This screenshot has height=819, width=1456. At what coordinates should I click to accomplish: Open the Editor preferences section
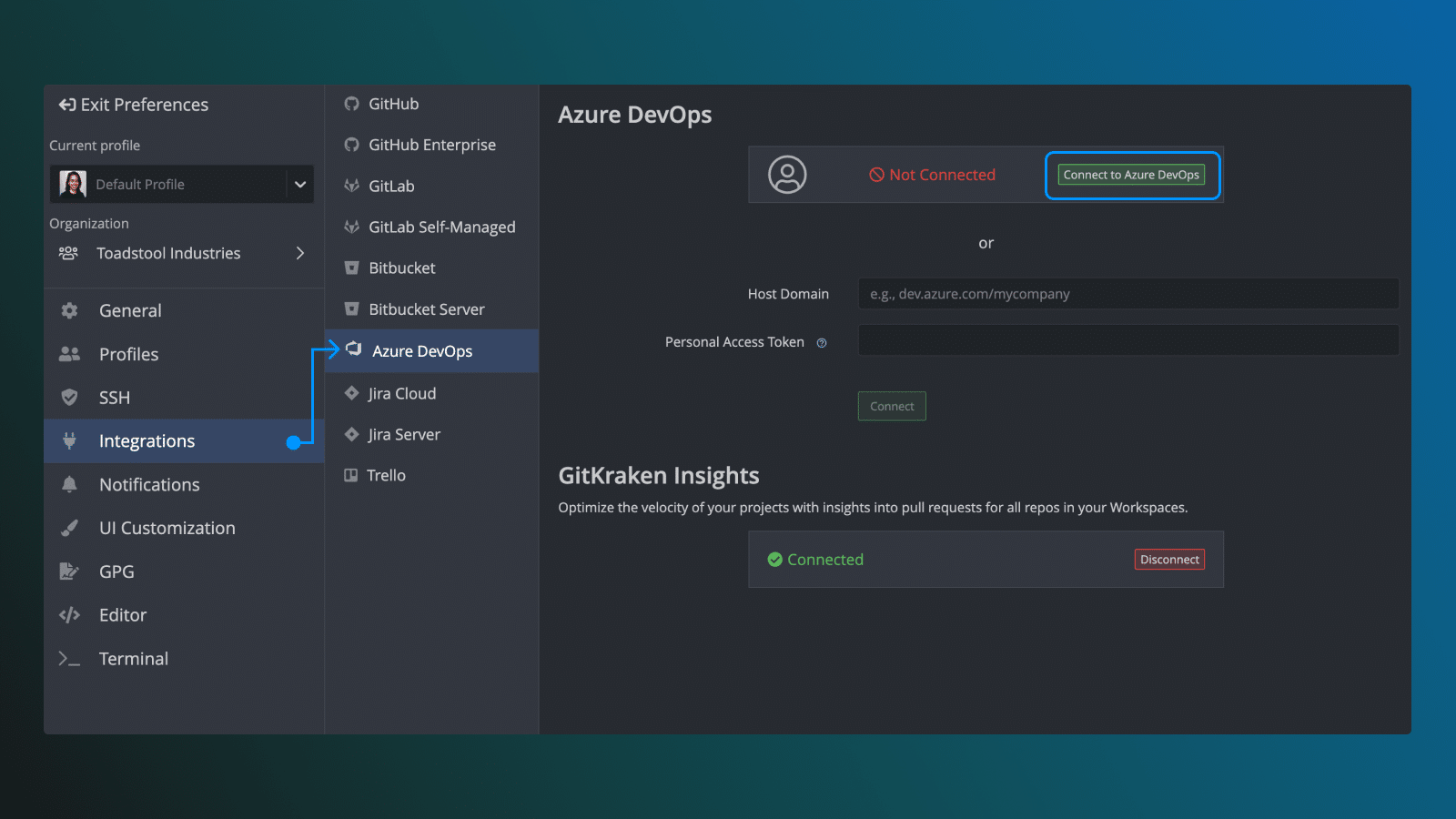pyautogui.click(x=184, y=615)
